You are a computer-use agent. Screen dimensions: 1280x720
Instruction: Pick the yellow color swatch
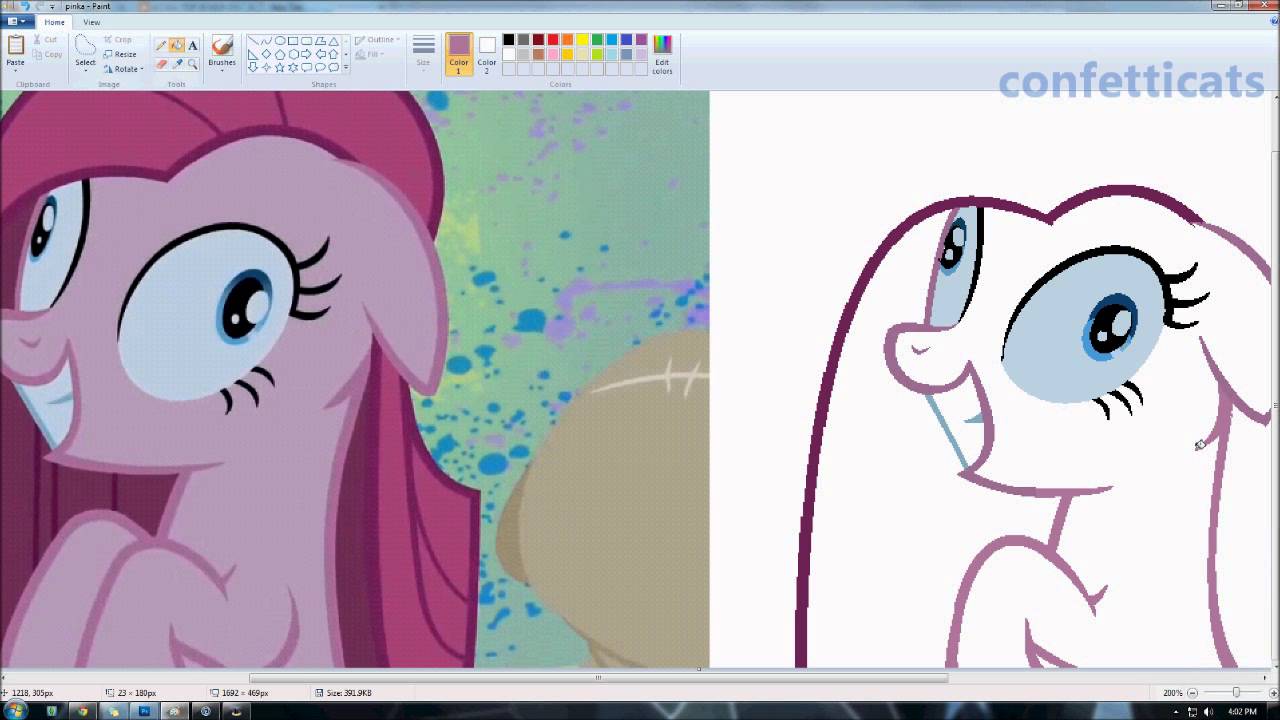pos(582,39)
